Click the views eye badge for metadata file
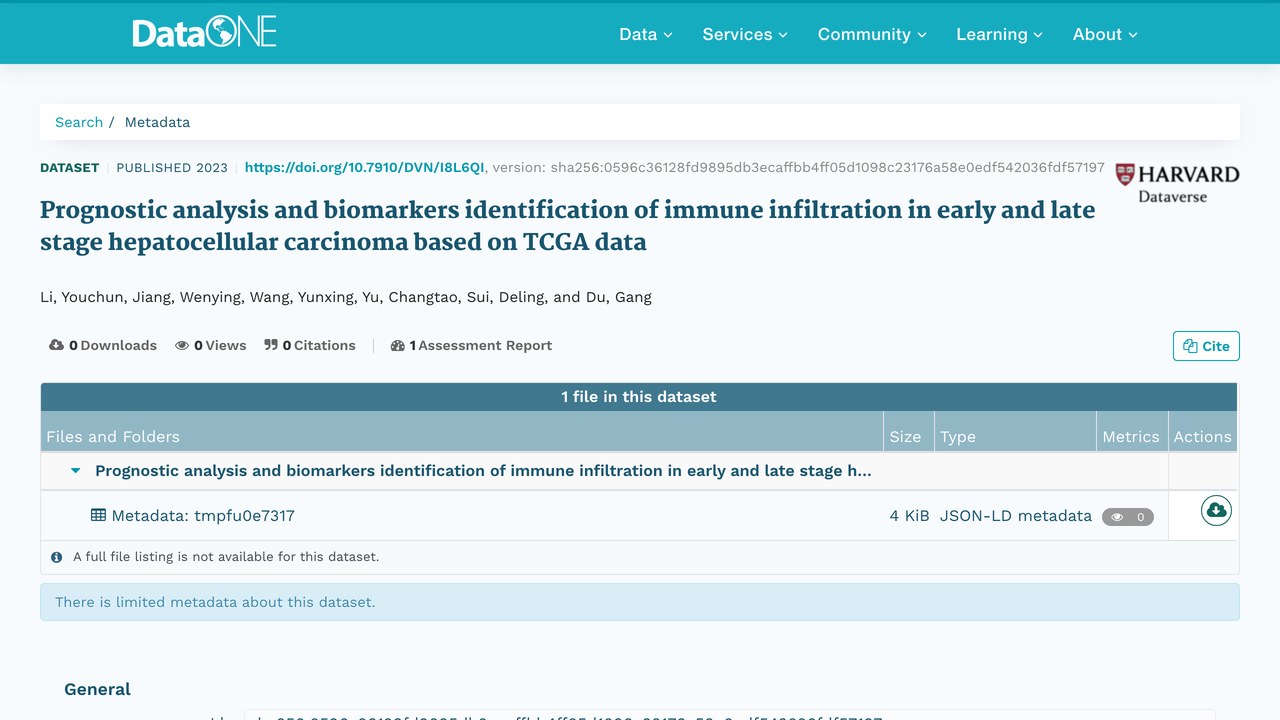 (1128, 517)
